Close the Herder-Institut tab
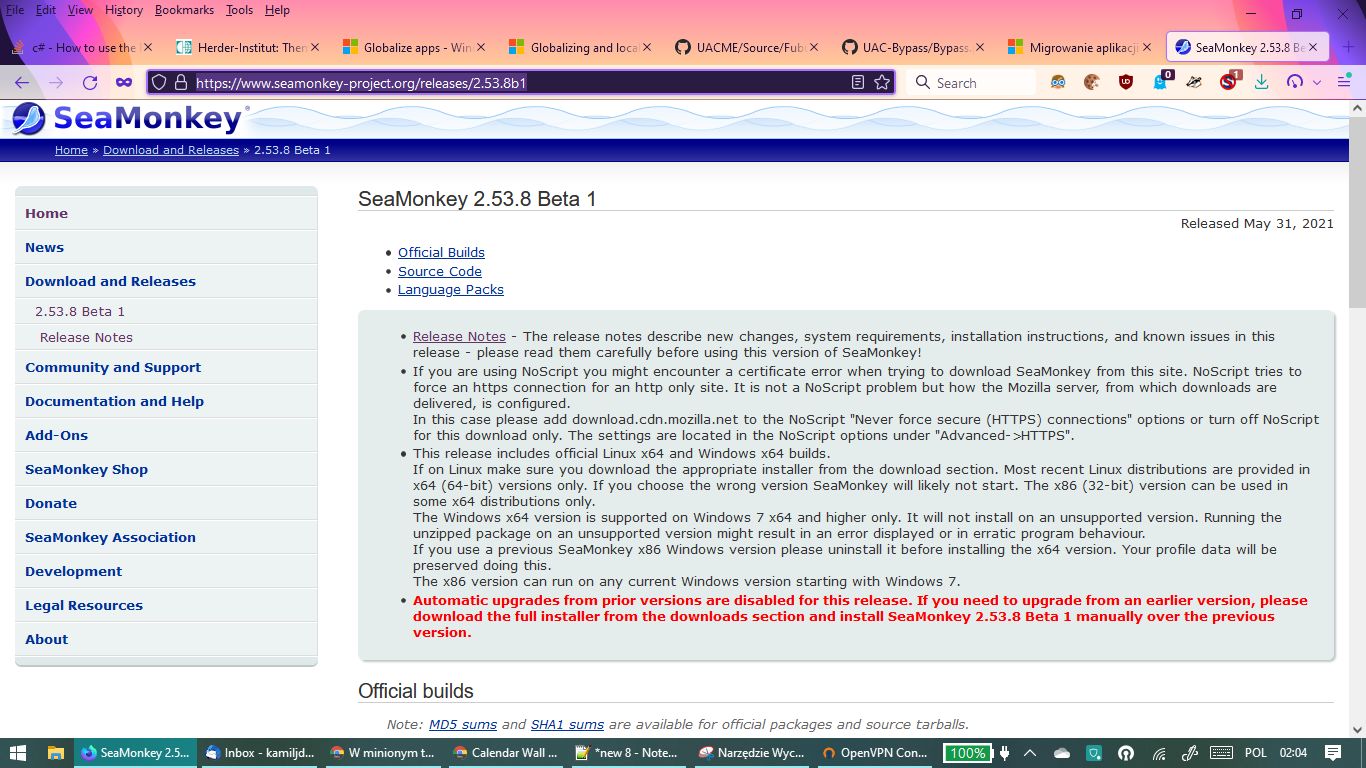This screenshot has width=1366, height=768. pos(316,47)
